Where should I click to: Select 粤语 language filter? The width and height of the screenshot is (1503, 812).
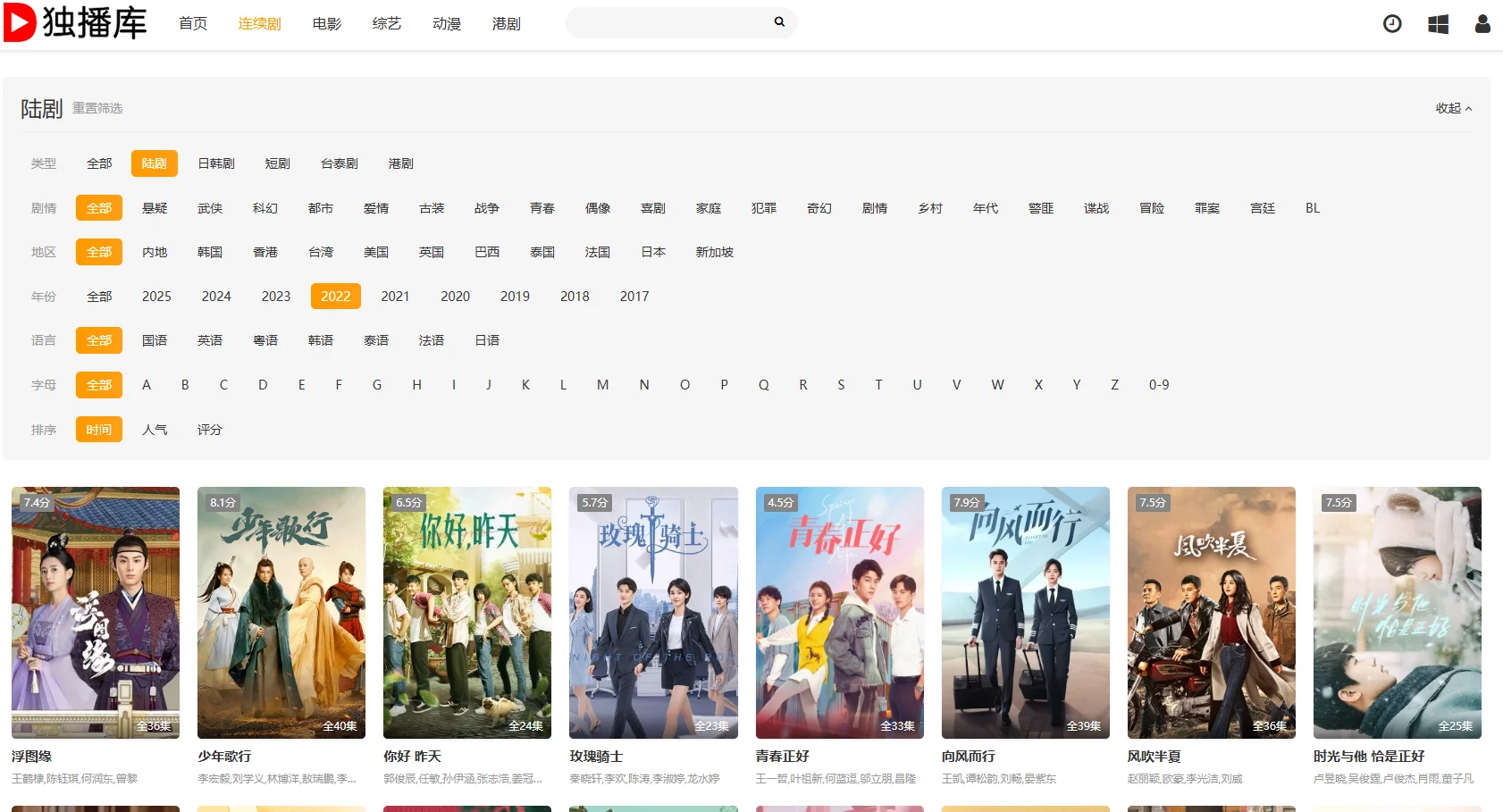tap(265, 340)
